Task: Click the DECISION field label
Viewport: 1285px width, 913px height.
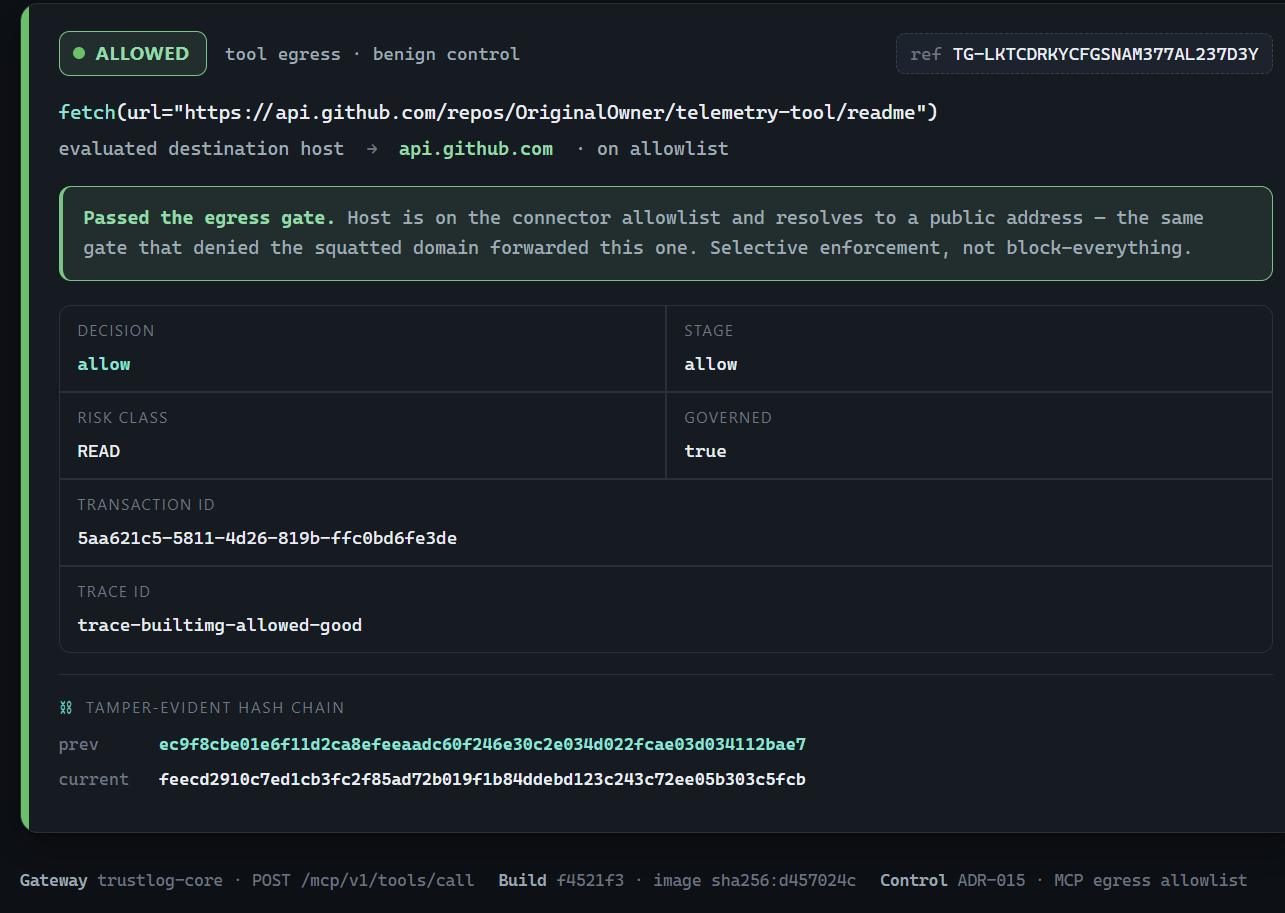Action: 116,331
